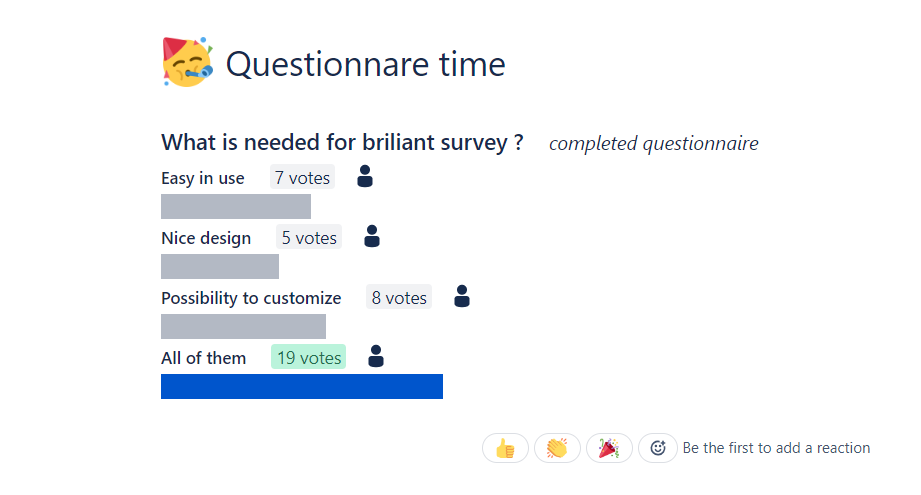This screenshot has width=921, height=495.
Task: Click the 8 votes badge
Action: (x=399, y=297)
